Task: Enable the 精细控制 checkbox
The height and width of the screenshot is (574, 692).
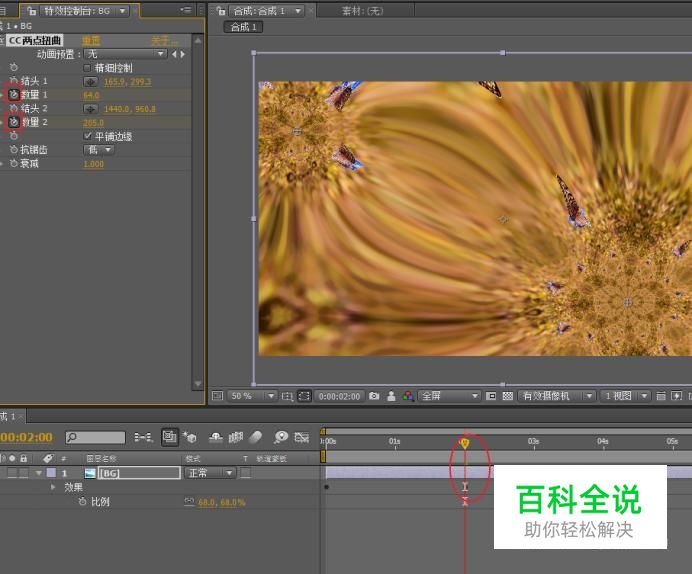Action: [x=88, y=67]
